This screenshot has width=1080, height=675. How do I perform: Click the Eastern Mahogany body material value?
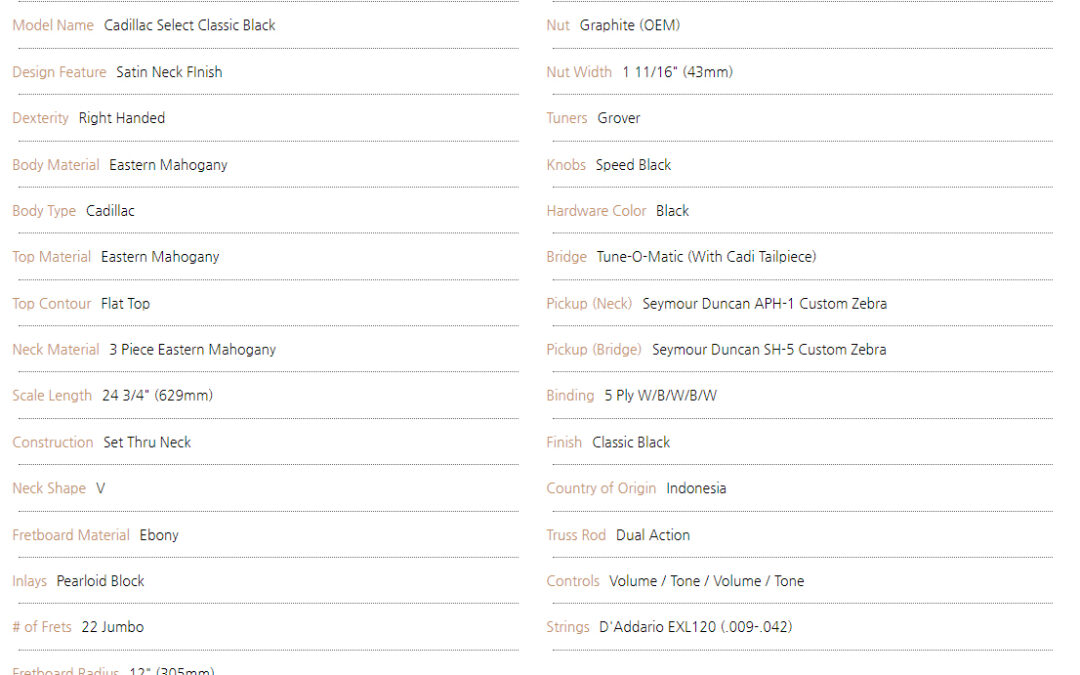[168, 165]
